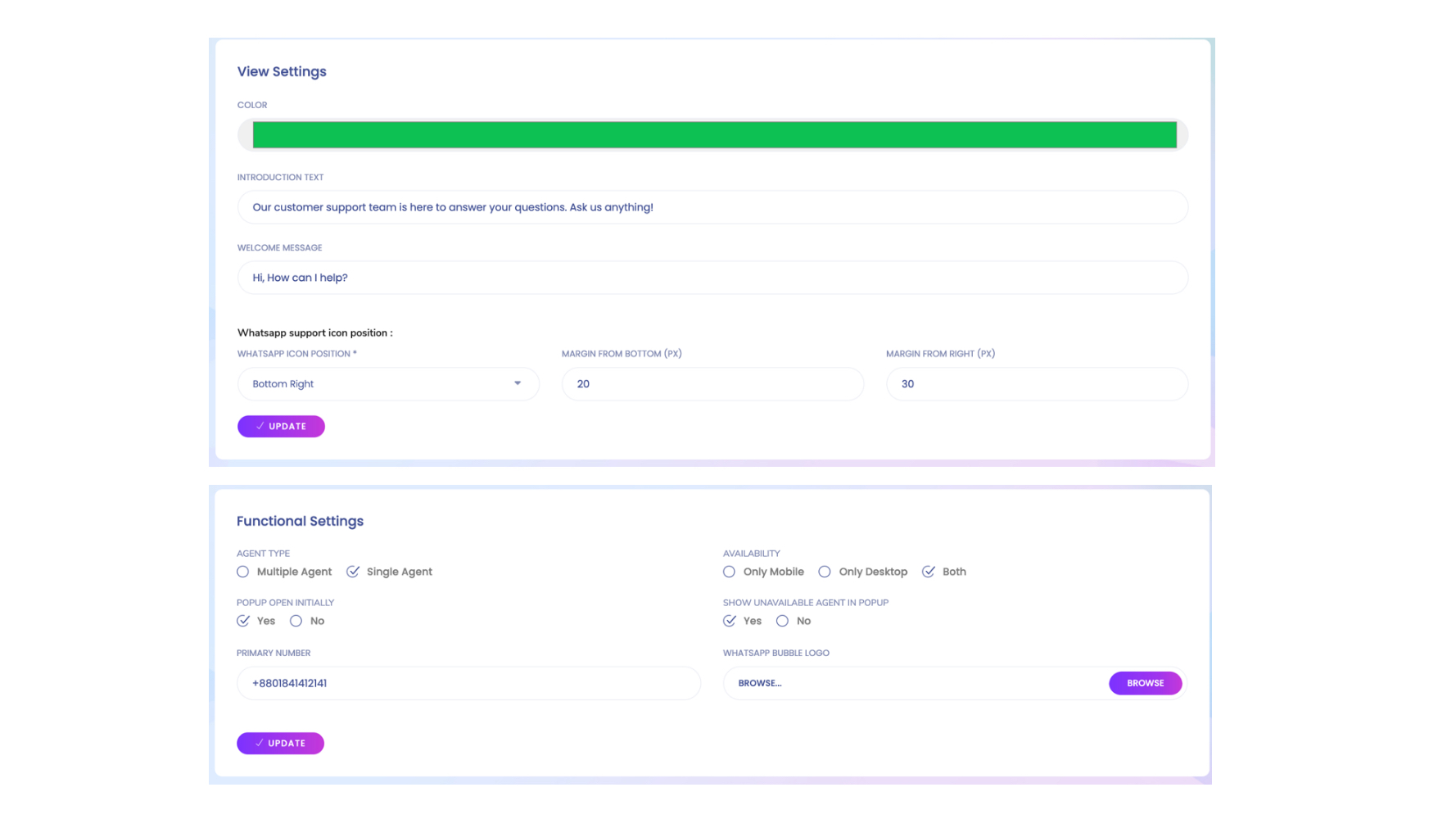This screenshot has height=819, width=1456.
Task: Choose Yes for Popup Open Initially
Action: click(x=243, y=621)
